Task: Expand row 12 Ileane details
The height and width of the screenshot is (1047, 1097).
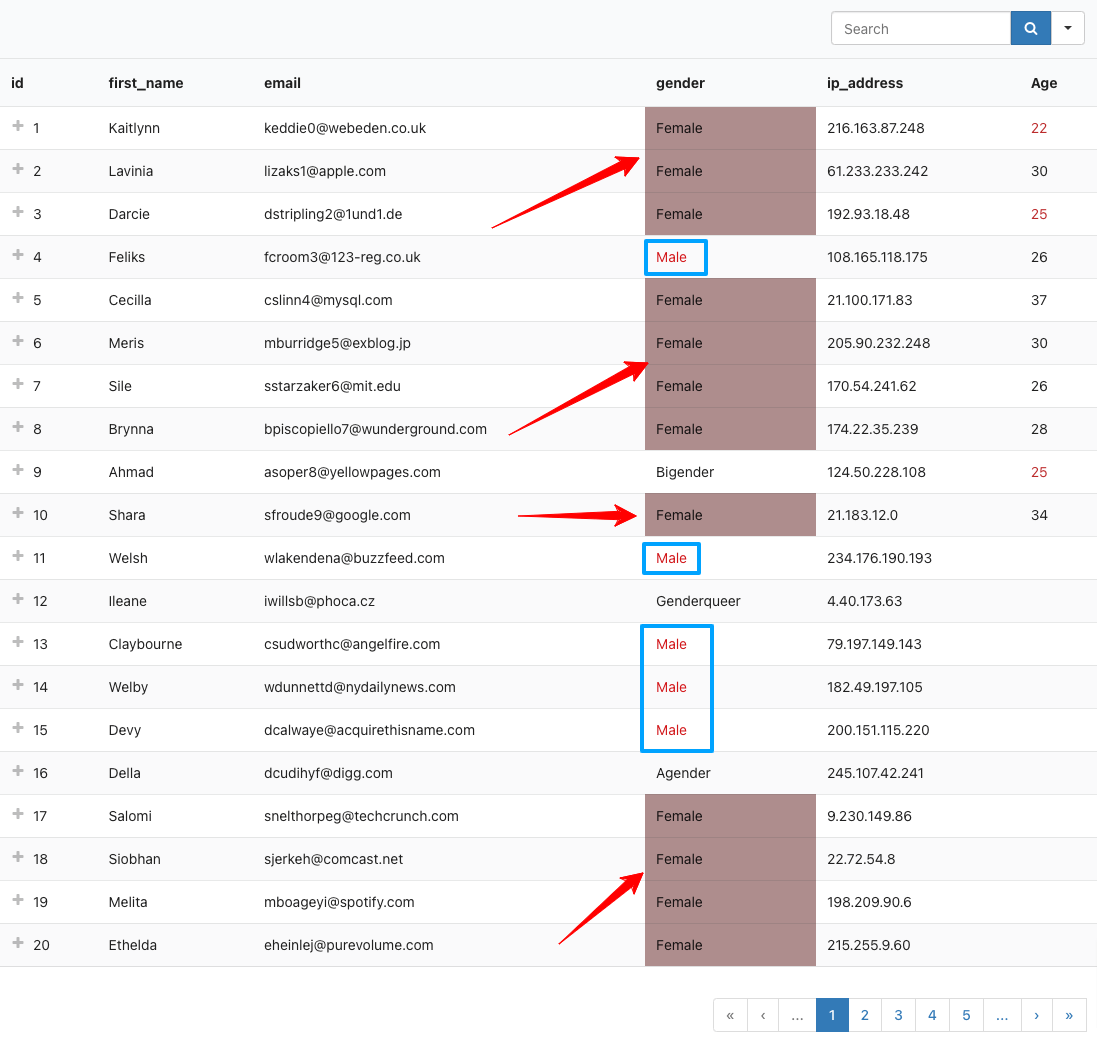Action: click(x=17, y=600)
